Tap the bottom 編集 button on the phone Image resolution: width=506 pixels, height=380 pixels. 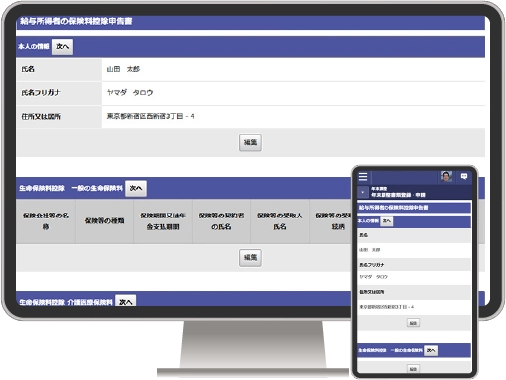click(413, 369)
